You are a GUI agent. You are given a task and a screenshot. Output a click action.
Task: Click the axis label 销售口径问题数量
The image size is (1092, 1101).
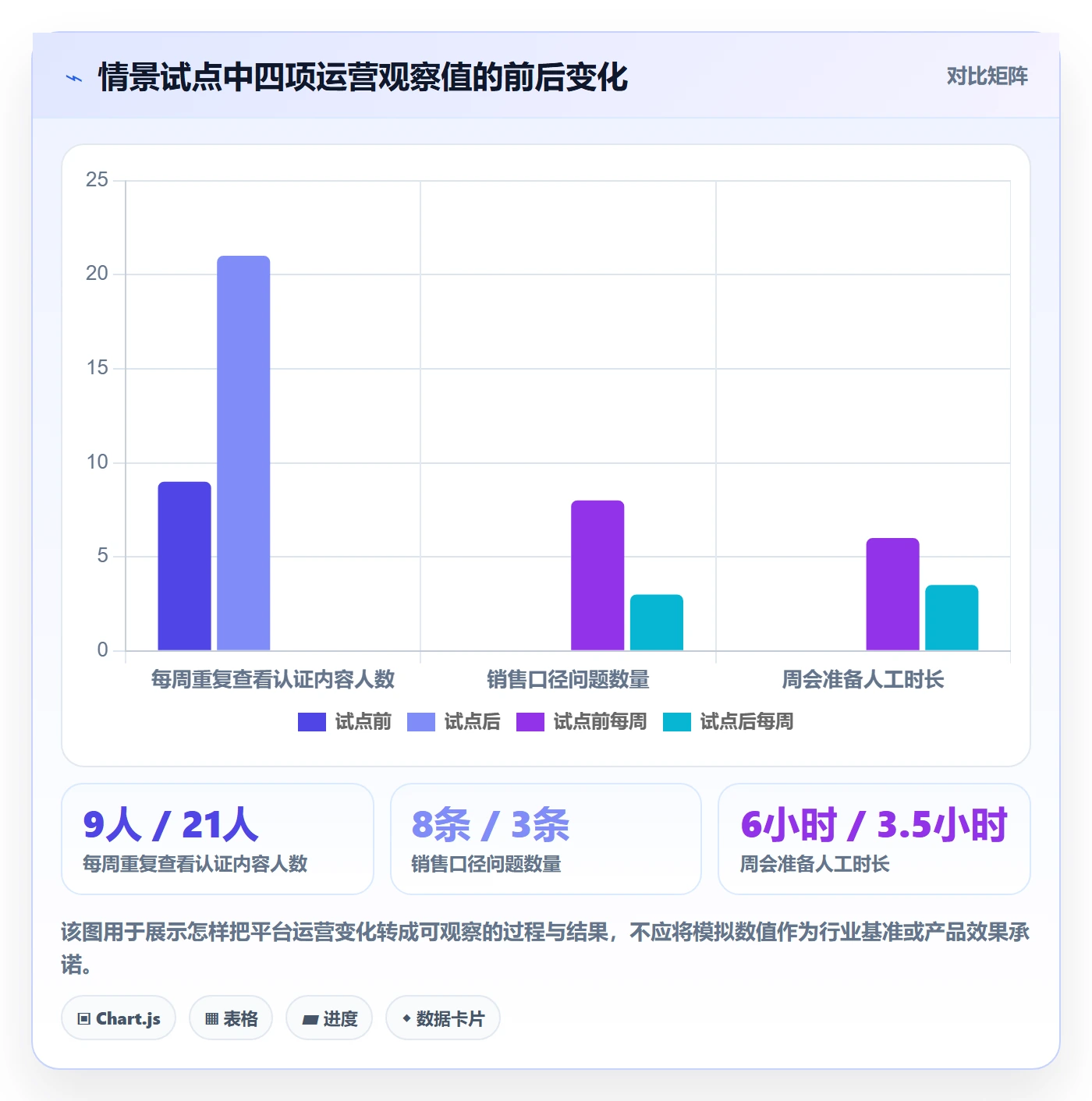(x=568, y=680)
